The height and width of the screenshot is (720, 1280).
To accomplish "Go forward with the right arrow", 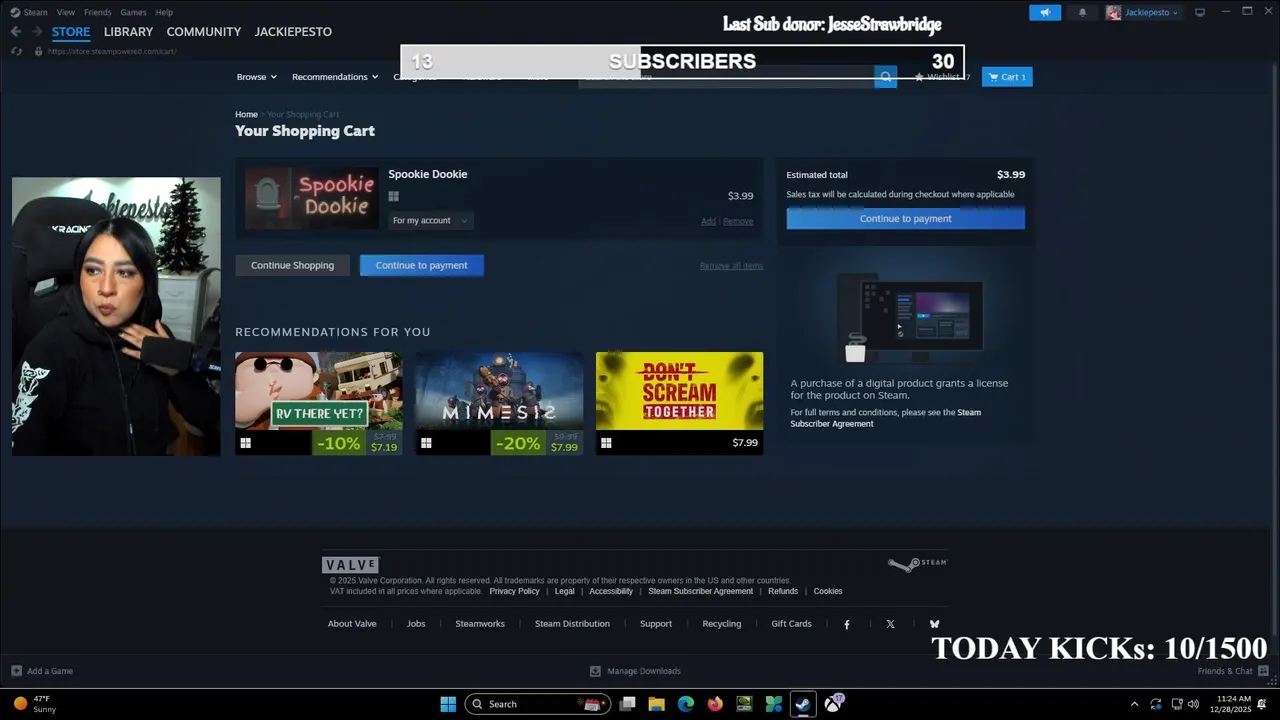I will (x=36, y=32).
